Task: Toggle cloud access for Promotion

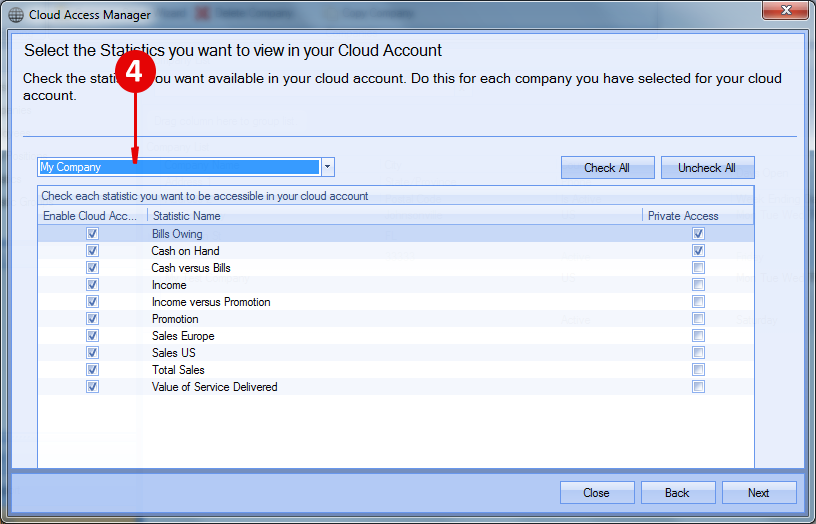Action: (93, 318)
